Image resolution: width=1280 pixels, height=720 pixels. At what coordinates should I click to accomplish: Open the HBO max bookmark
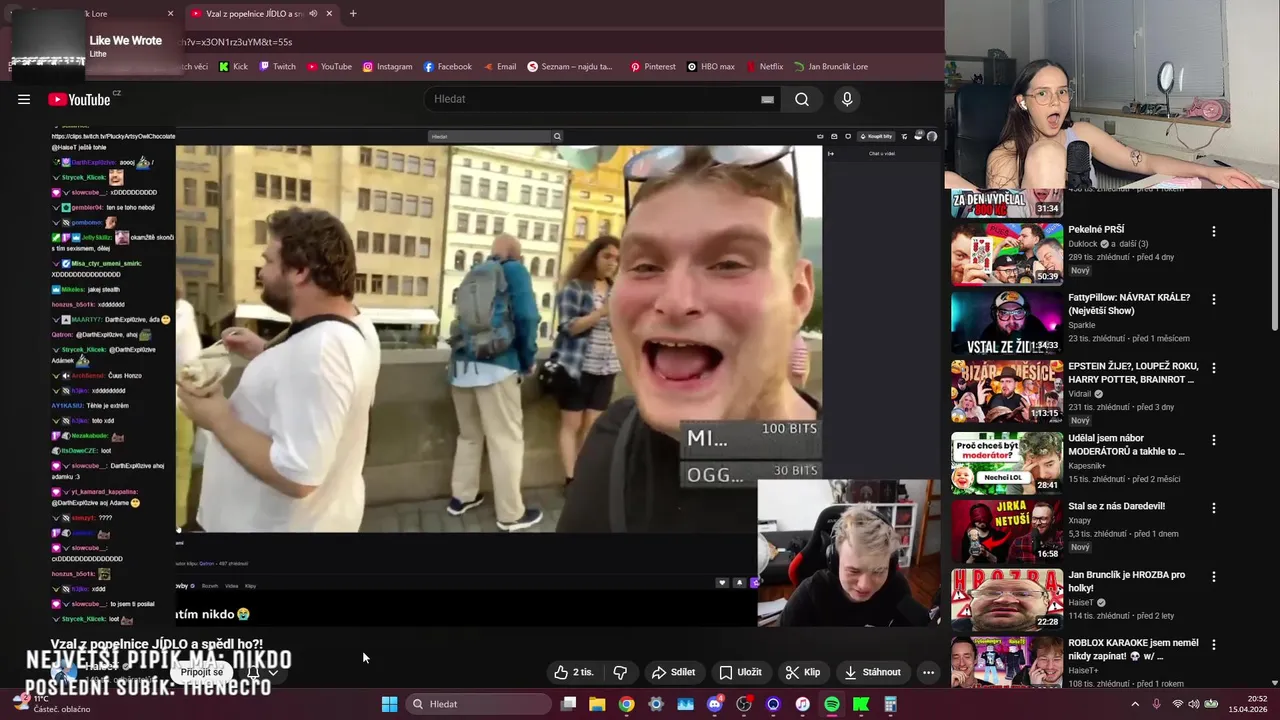coord(710,67)
